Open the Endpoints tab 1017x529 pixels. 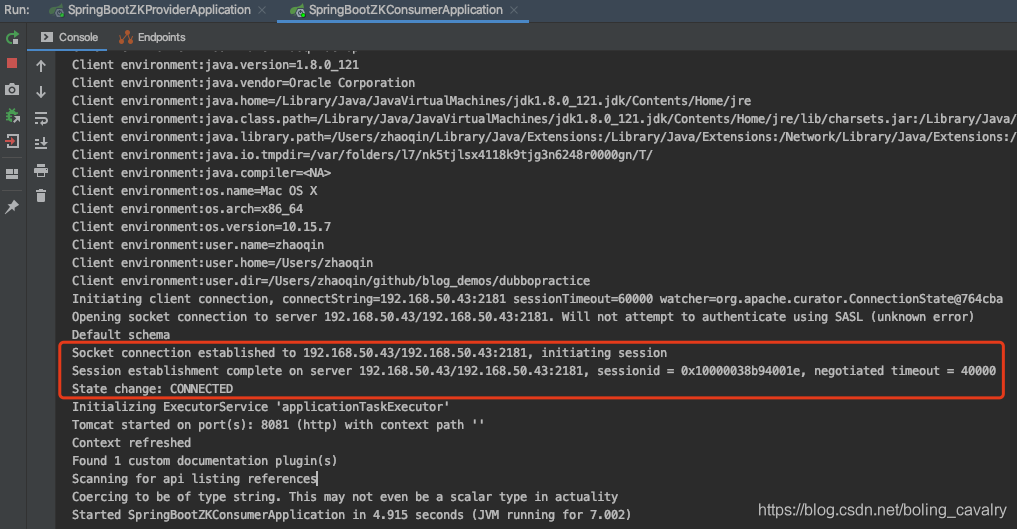(152, 37)
